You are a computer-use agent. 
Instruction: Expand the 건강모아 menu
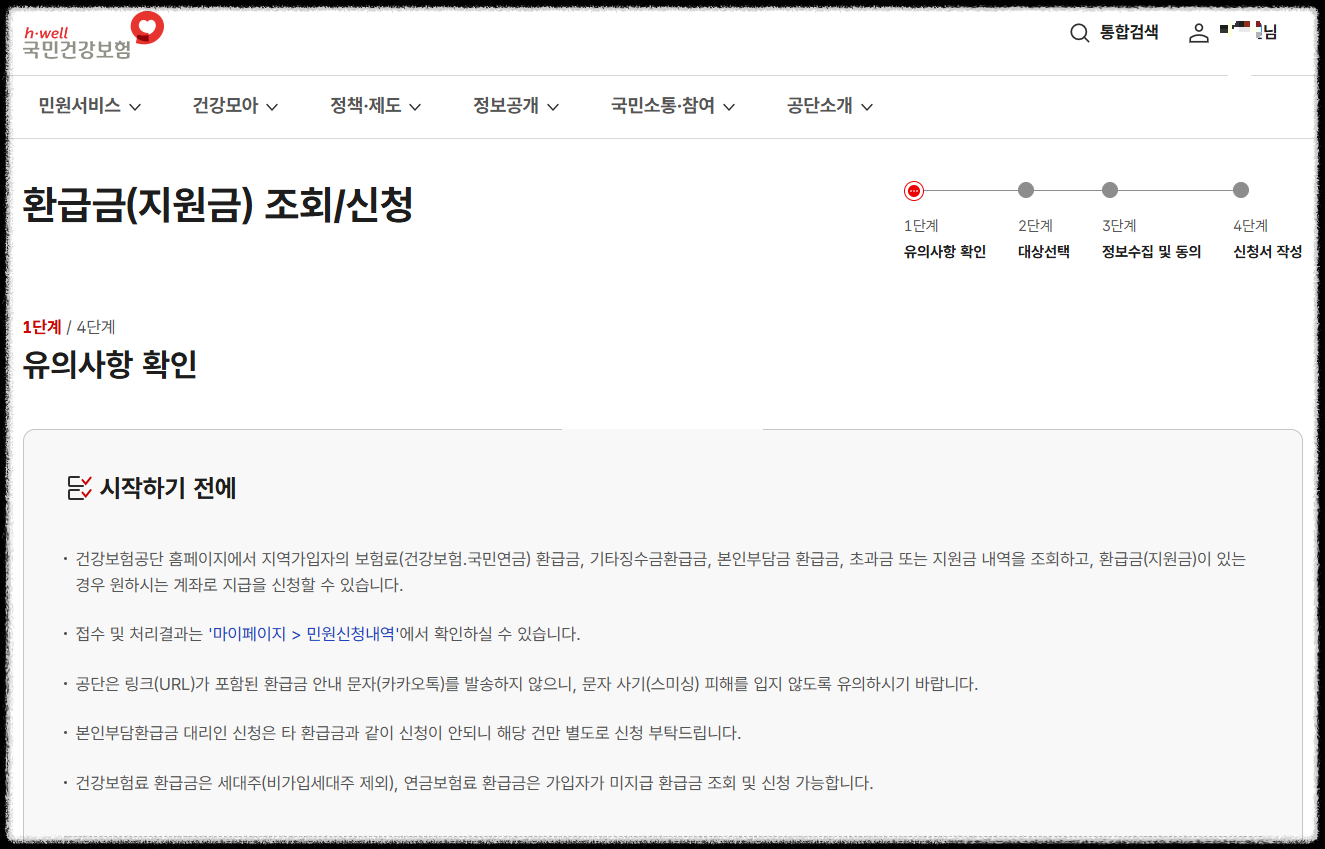235,106
